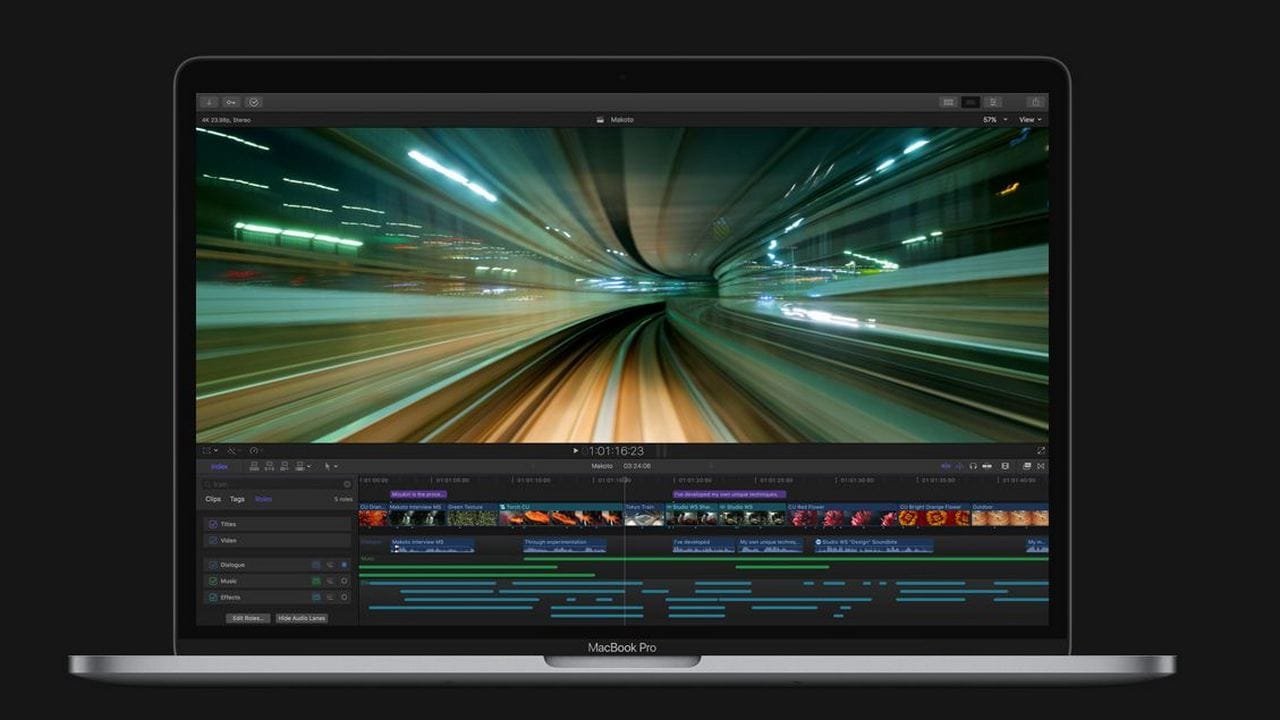Toggle the Browser panel layout icon
1280x720 pixels.
pos(948,102)
